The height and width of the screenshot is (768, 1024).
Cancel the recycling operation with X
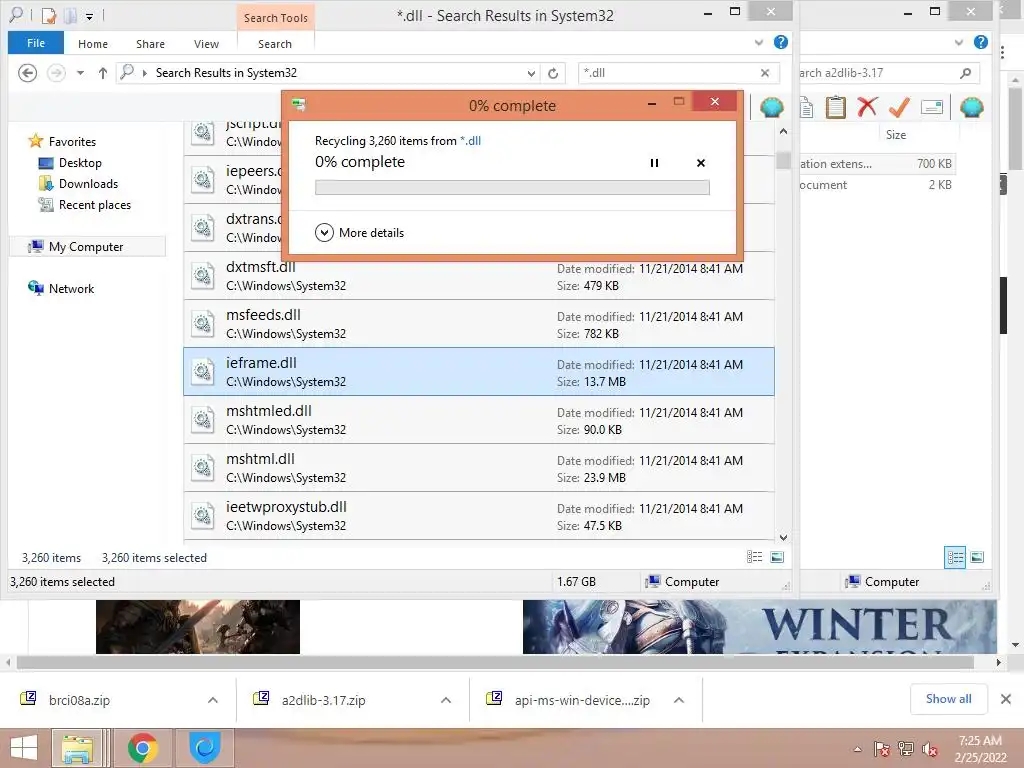[x=701, y=163]
